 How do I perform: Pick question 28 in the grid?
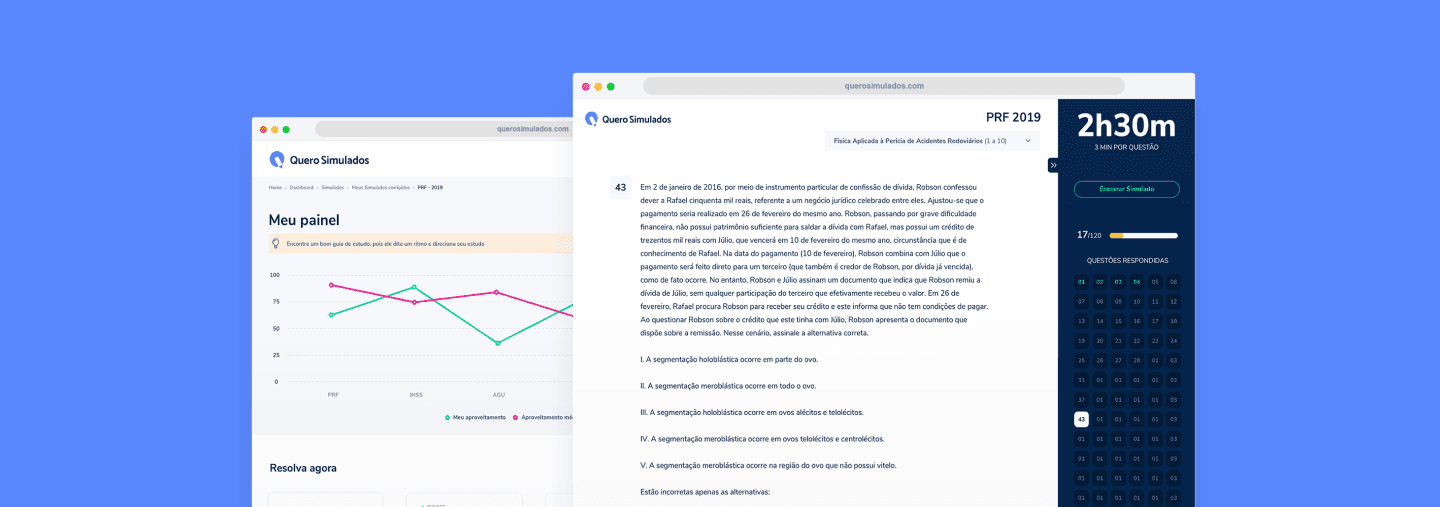(1137, 360)
